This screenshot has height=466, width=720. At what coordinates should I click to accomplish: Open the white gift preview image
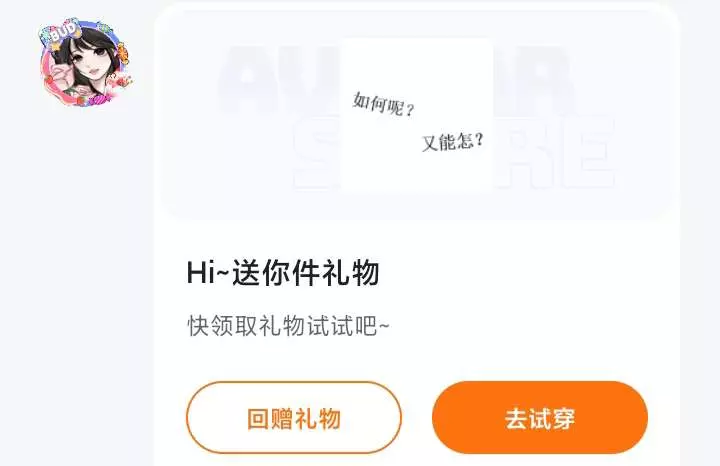click(x=417, y=115)
